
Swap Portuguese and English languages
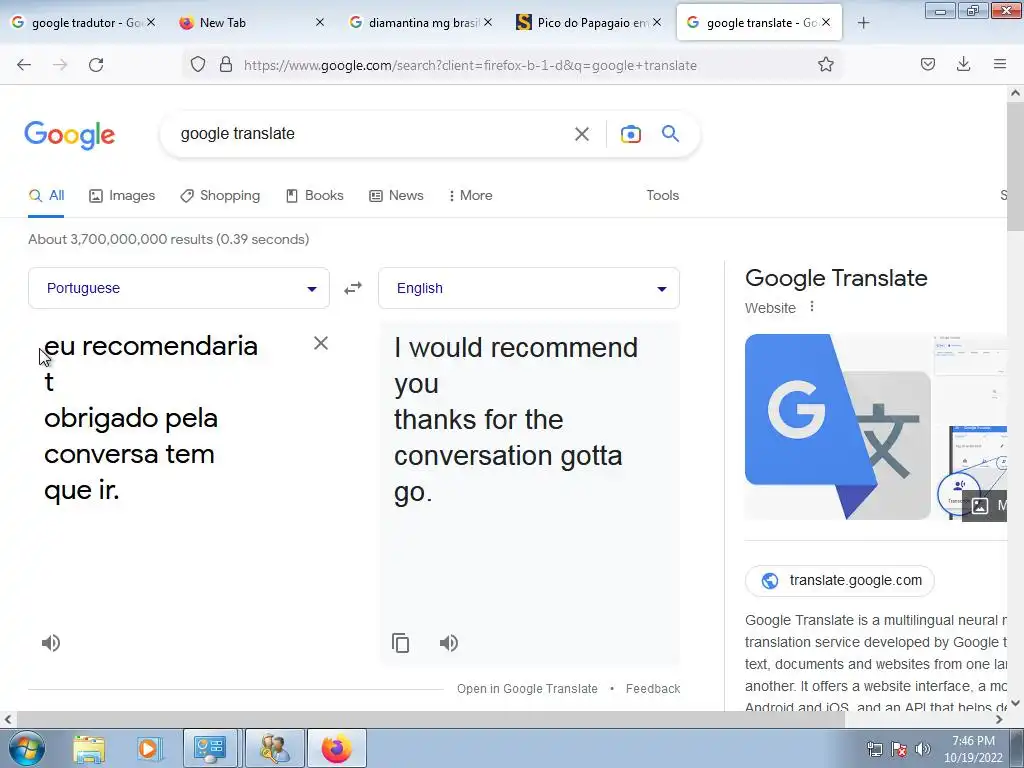(x=353, y=288)
